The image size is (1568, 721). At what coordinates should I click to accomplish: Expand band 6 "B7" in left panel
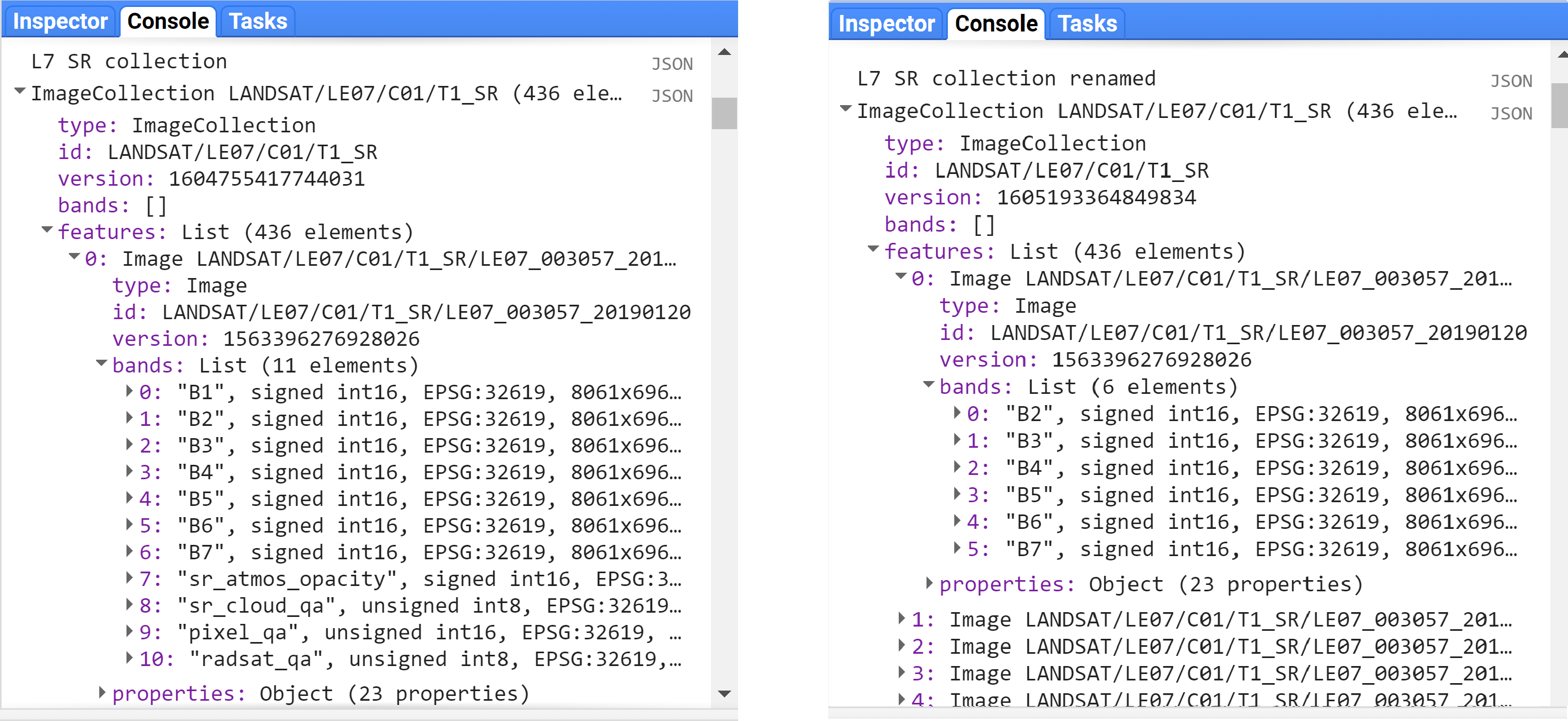(129, 551)
